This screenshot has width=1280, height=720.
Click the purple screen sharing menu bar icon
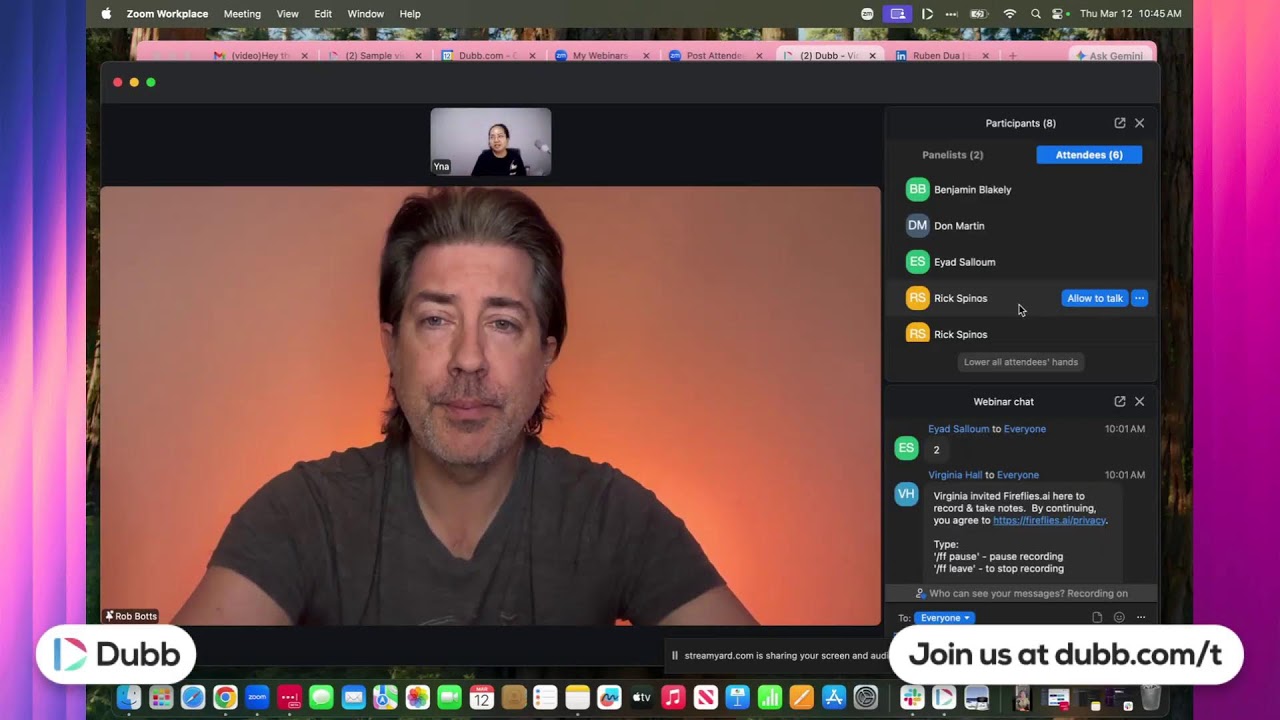click(898, 14)
